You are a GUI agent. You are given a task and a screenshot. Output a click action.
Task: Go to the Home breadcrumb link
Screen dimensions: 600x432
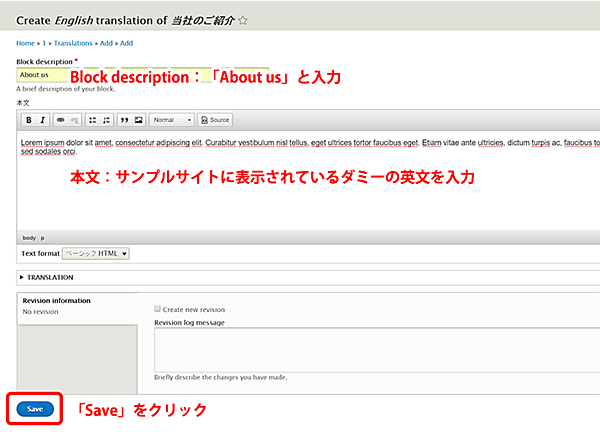click(x=25, y=43)
